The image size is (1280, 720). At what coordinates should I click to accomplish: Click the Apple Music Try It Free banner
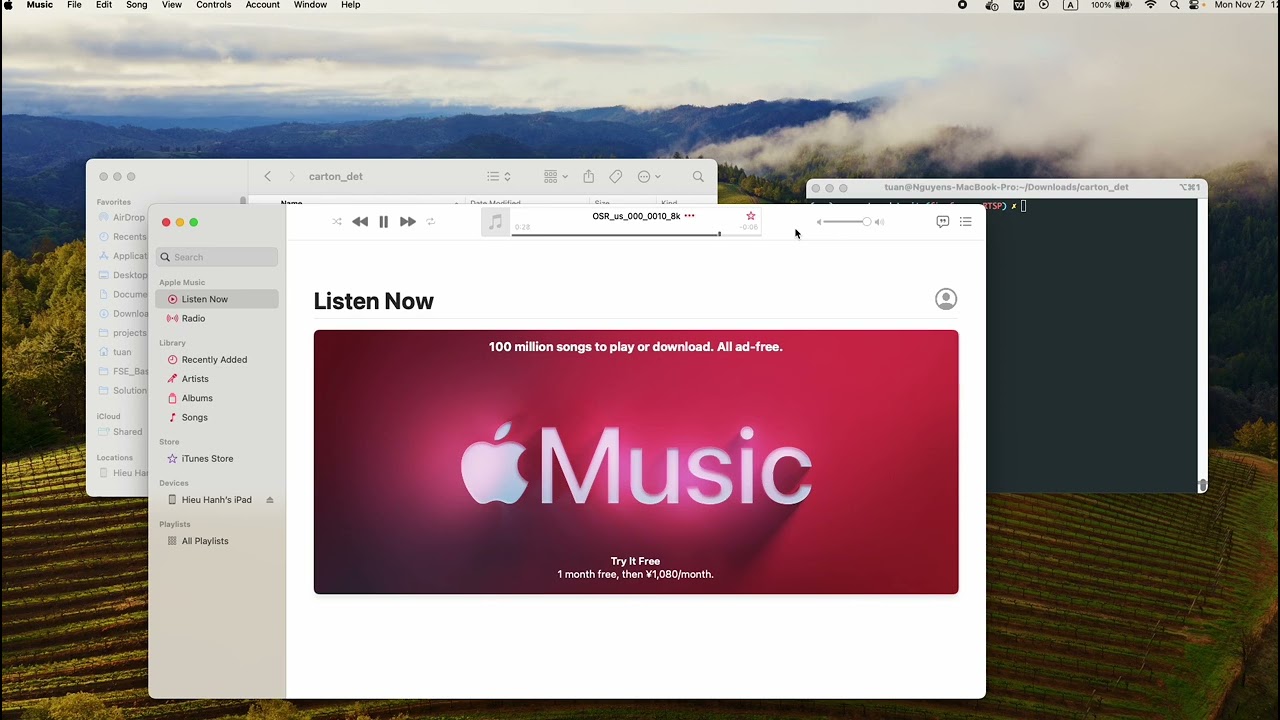636,462
